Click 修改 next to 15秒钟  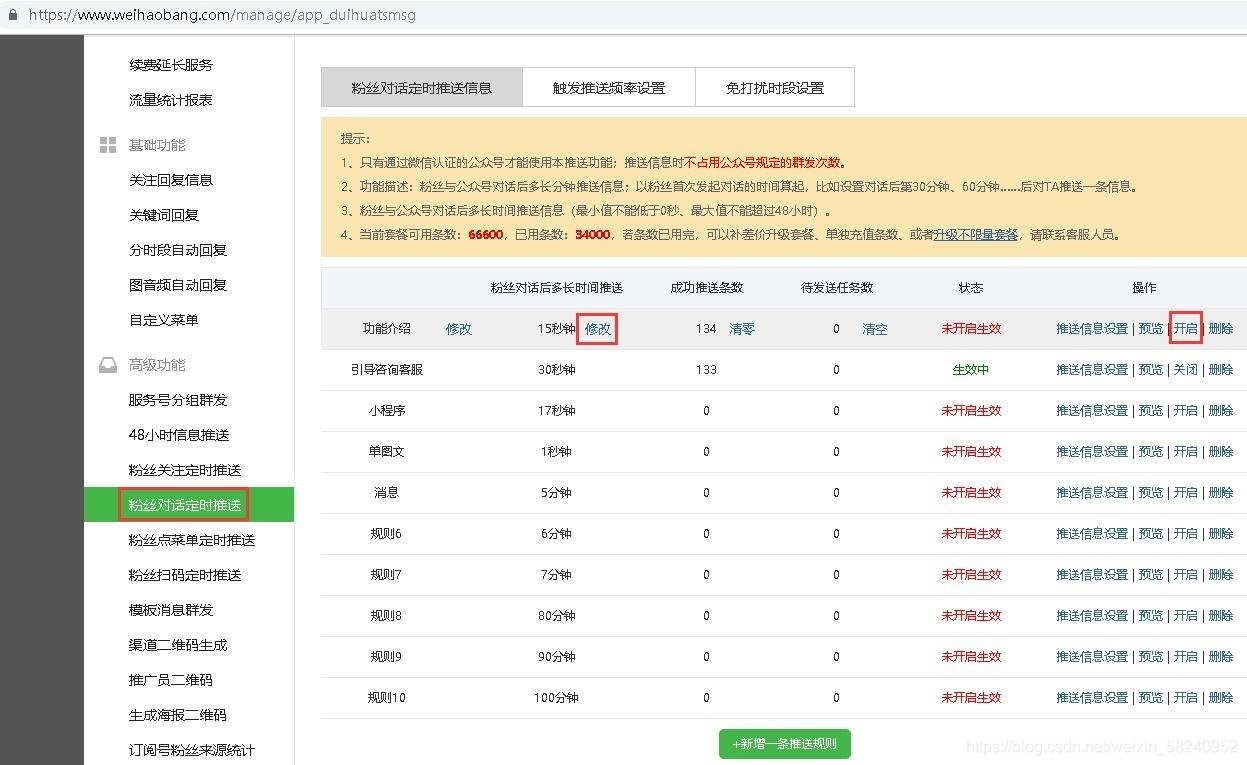click(598, 329)
